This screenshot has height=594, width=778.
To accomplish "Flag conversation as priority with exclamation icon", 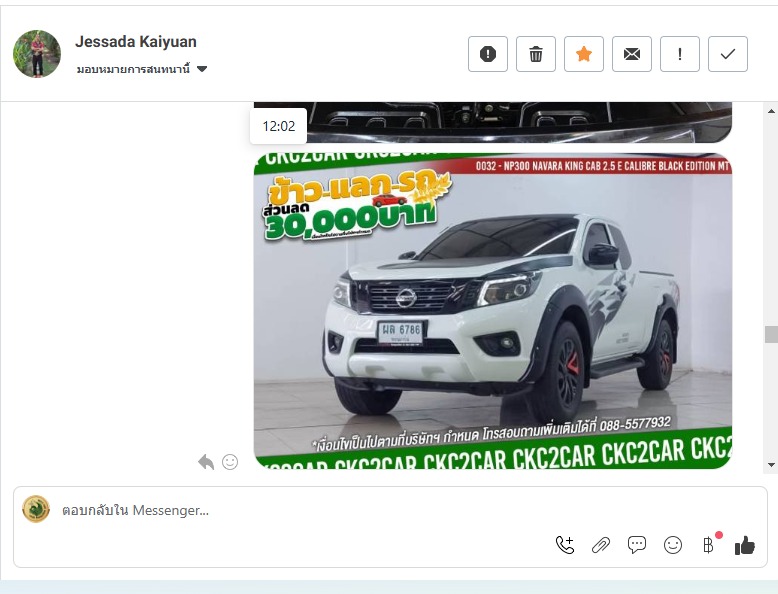I will [x=680, y=54].
